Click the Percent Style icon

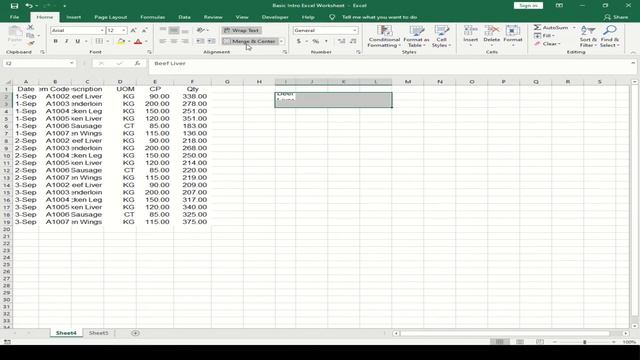pos(316,41)
